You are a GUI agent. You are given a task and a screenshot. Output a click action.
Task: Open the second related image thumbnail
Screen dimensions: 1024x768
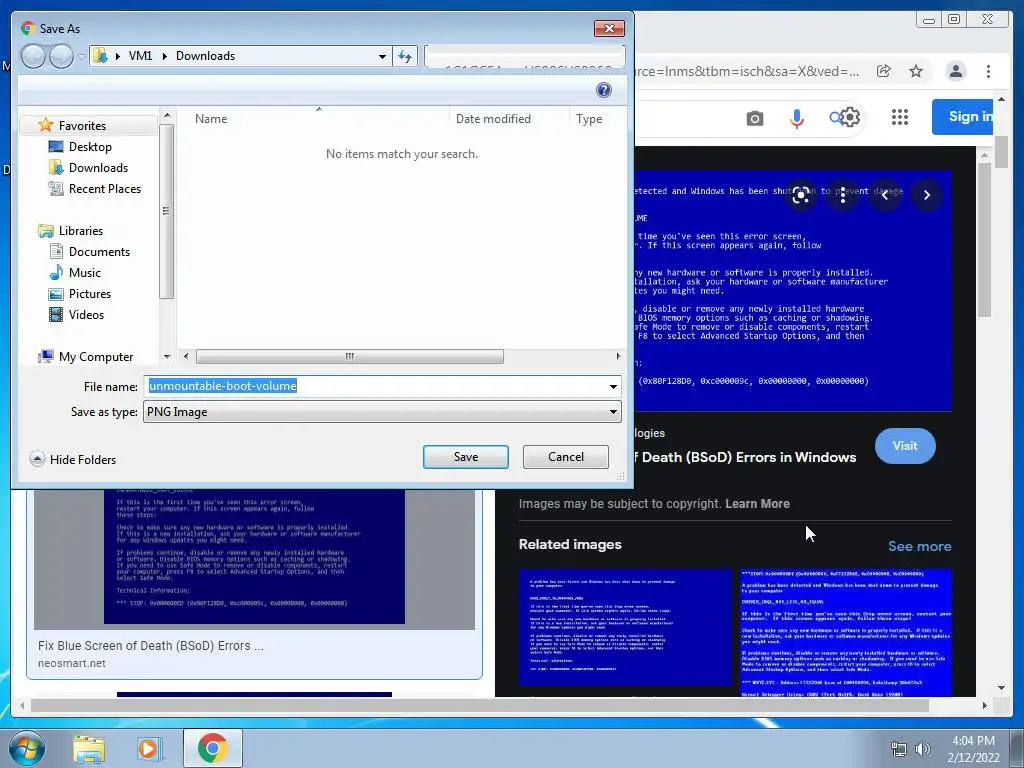[846, 633]
